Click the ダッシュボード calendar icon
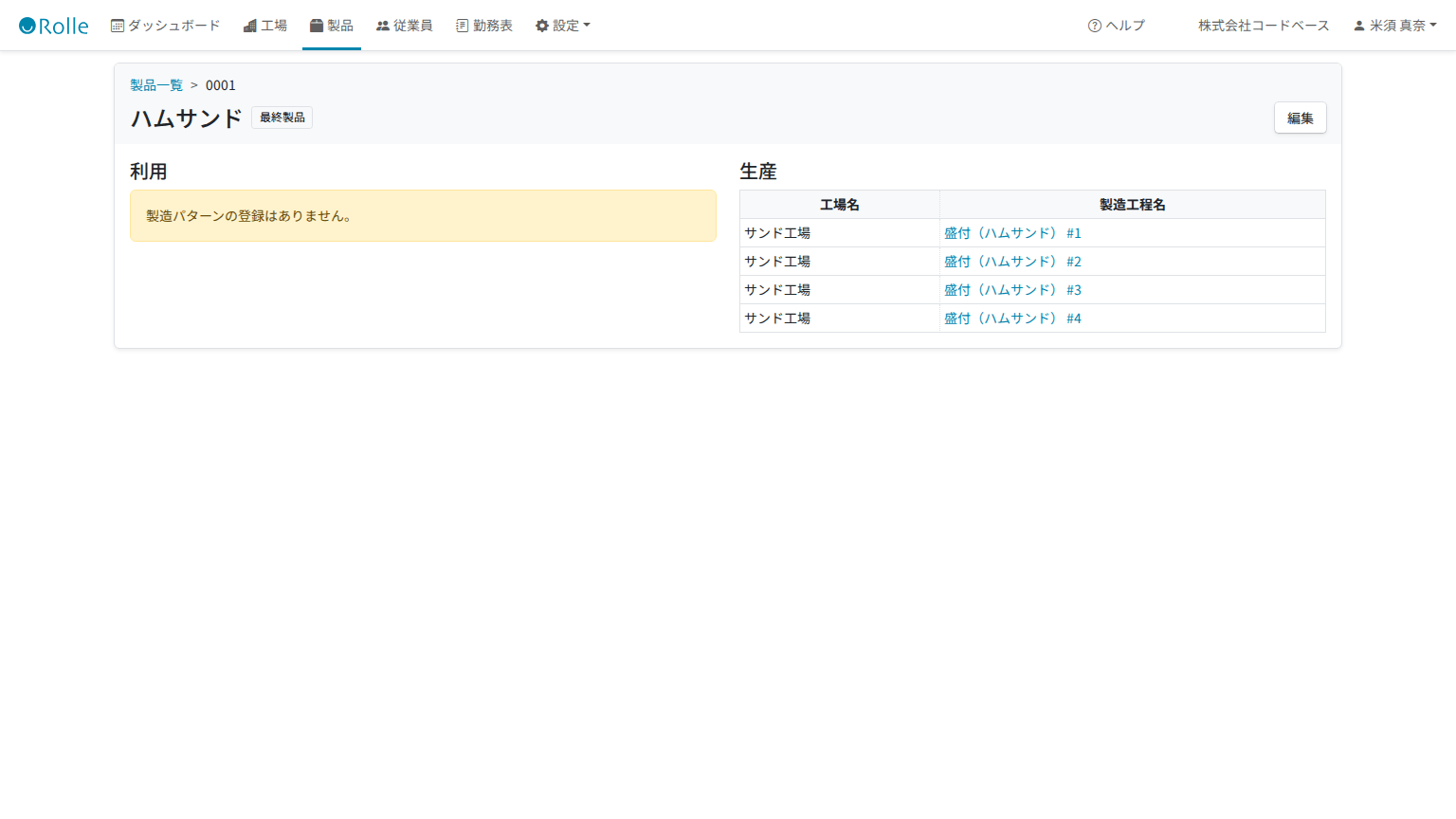 (118, 26)
